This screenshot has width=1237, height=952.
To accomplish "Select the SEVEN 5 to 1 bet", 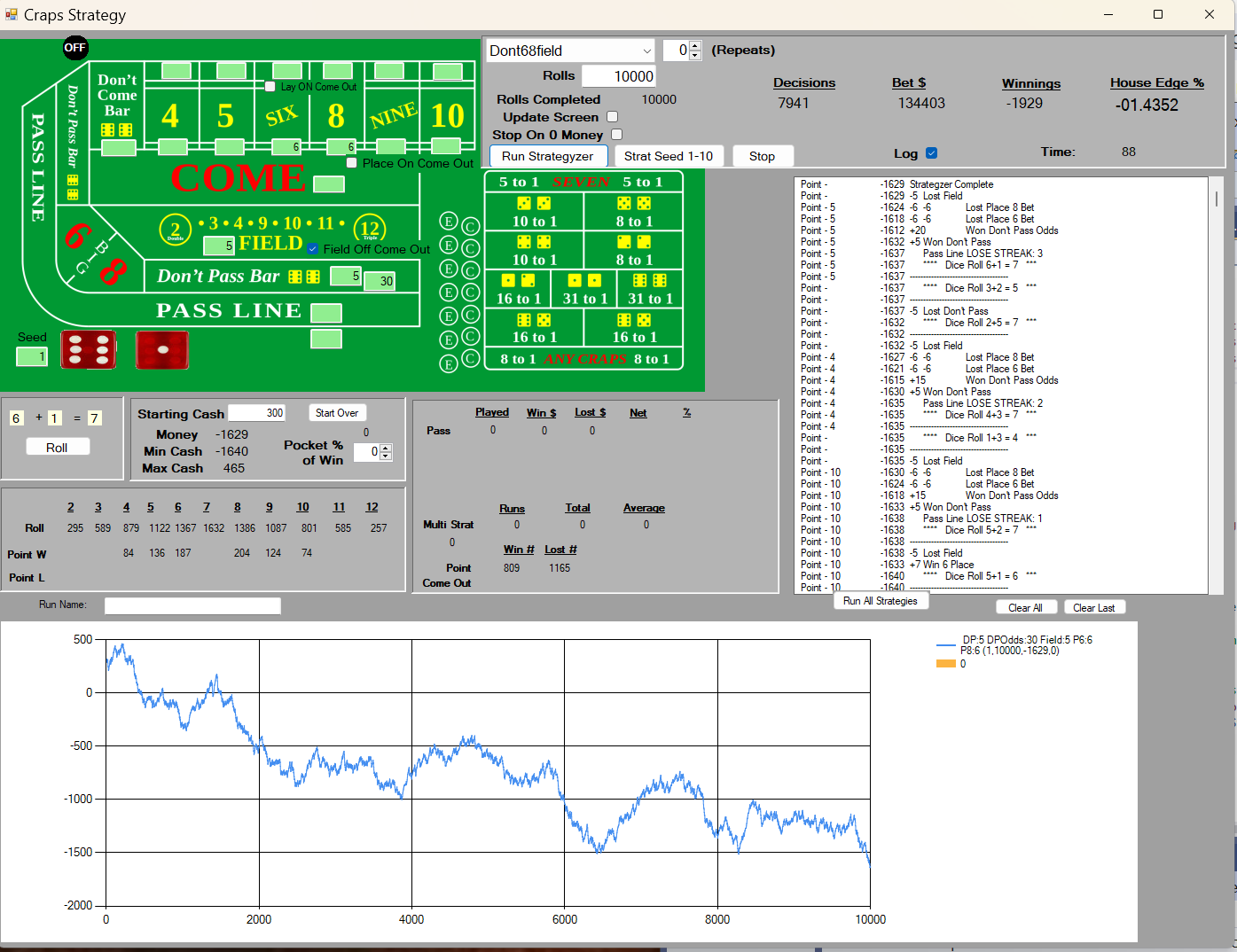I will pos(581,182).
